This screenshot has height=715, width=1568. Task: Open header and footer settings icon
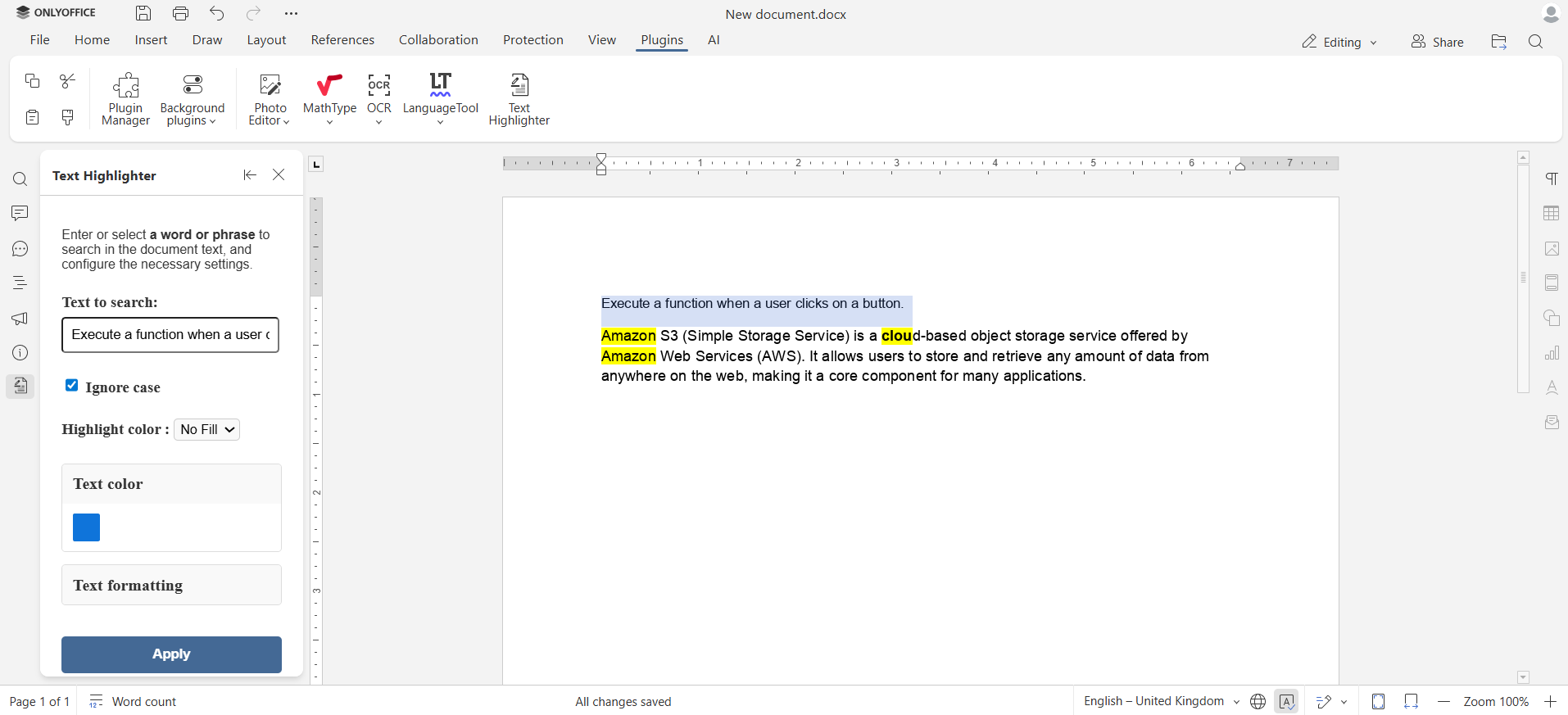pos(1552,283)
